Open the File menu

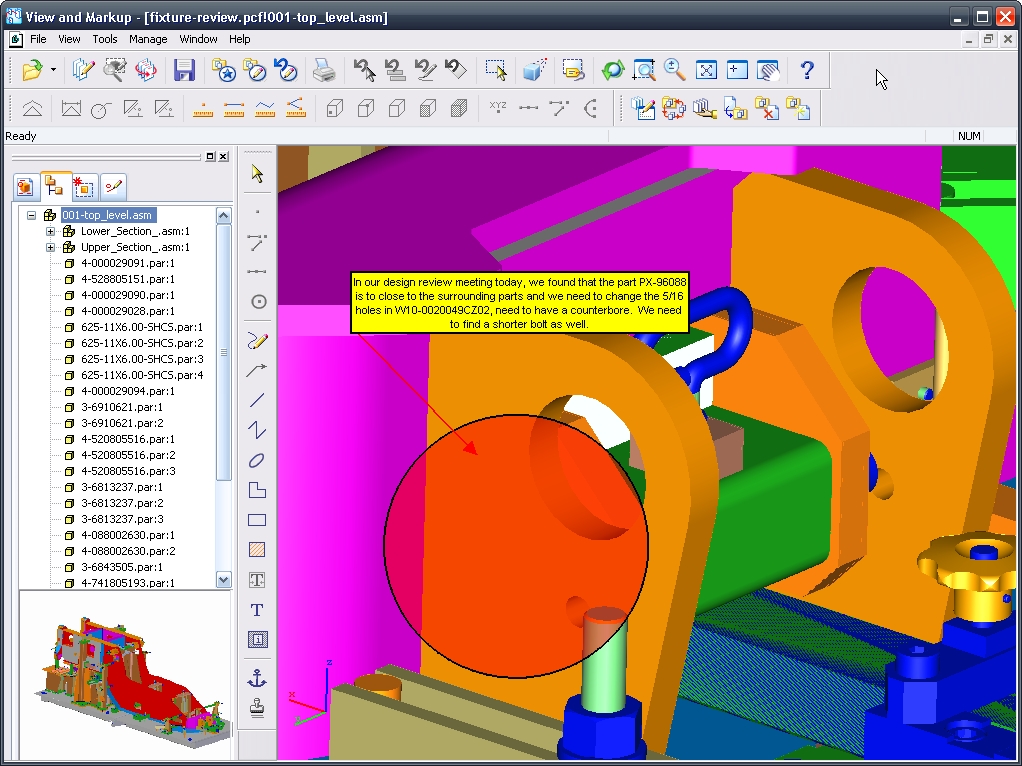[x=38, y=39]
